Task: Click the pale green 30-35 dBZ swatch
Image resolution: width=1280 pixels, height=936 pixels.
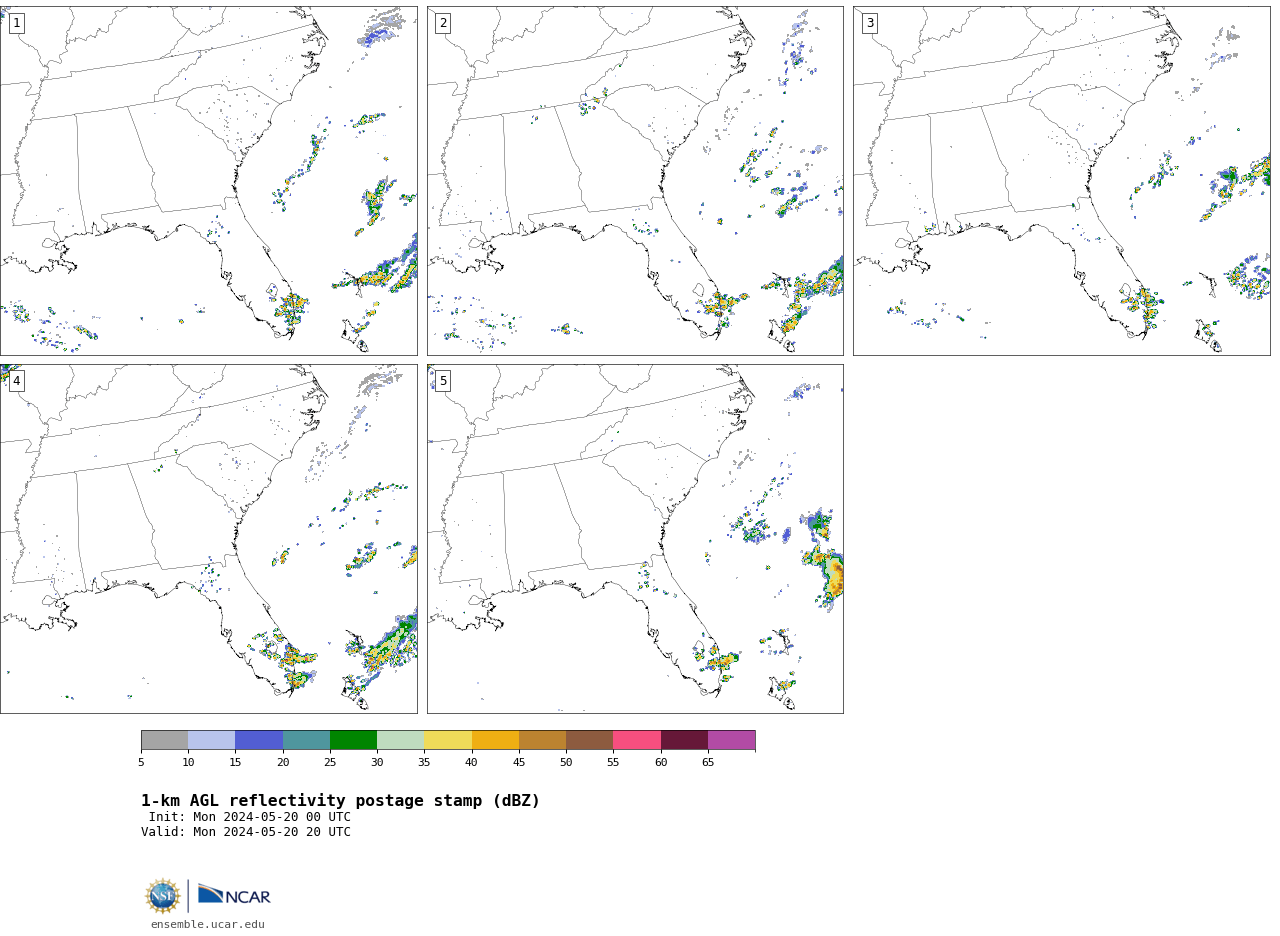Action: coord(400,740)
